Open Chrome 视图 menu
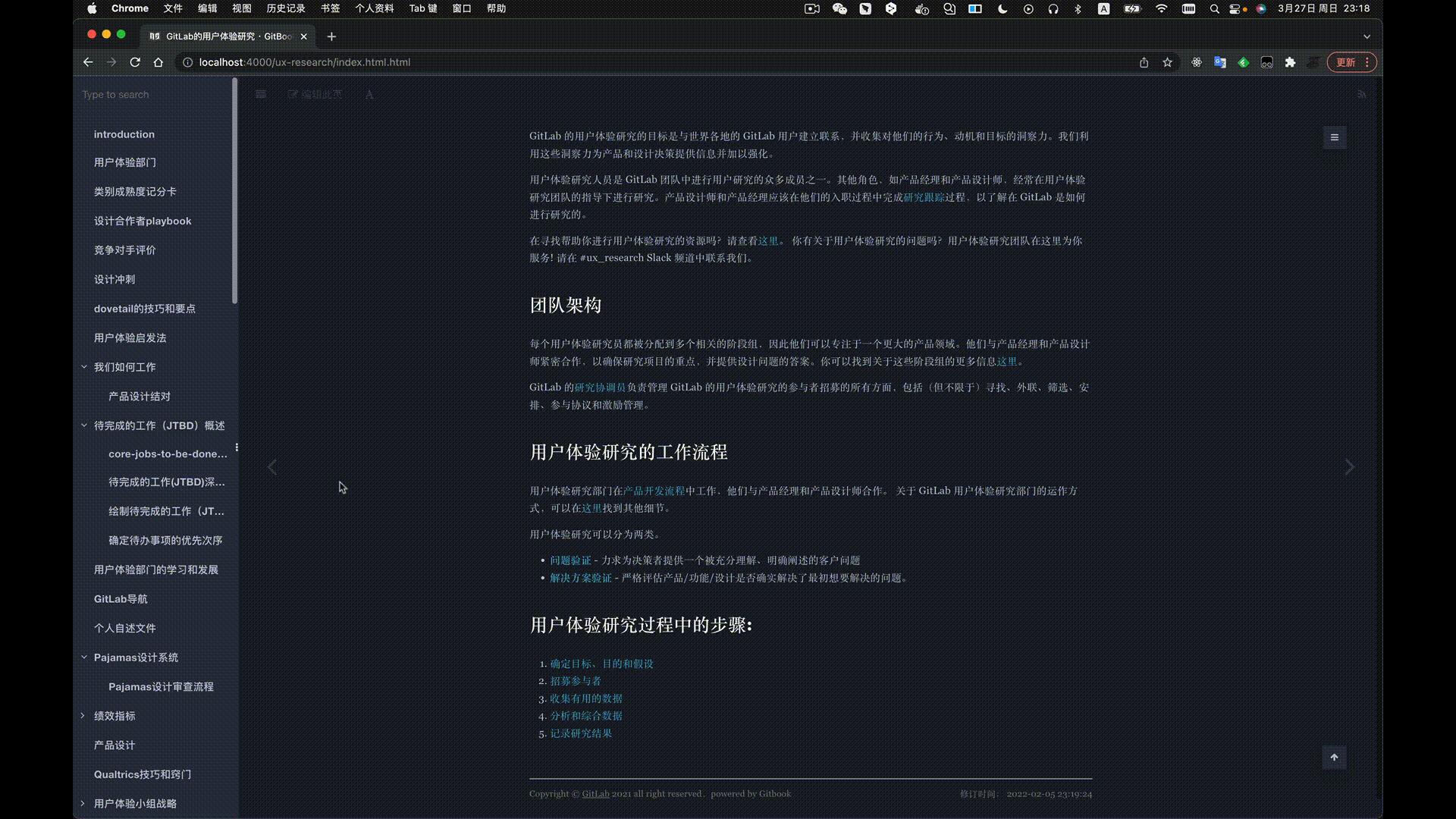The image size is (1456, 819). pos(241,8)
